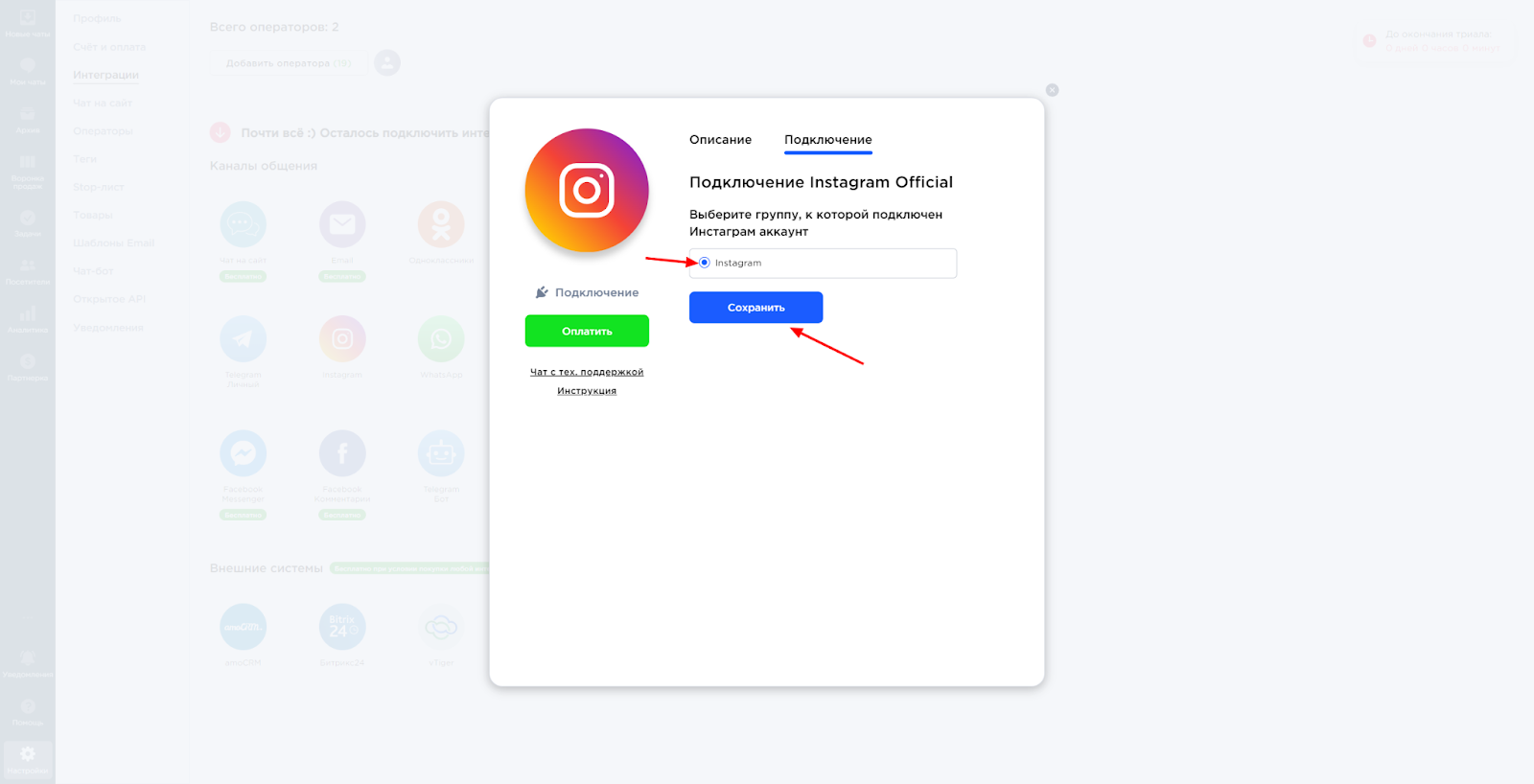Click the large Instagram logo in the dialog
The image size is (1534, 784).
[x=587, y=191]
